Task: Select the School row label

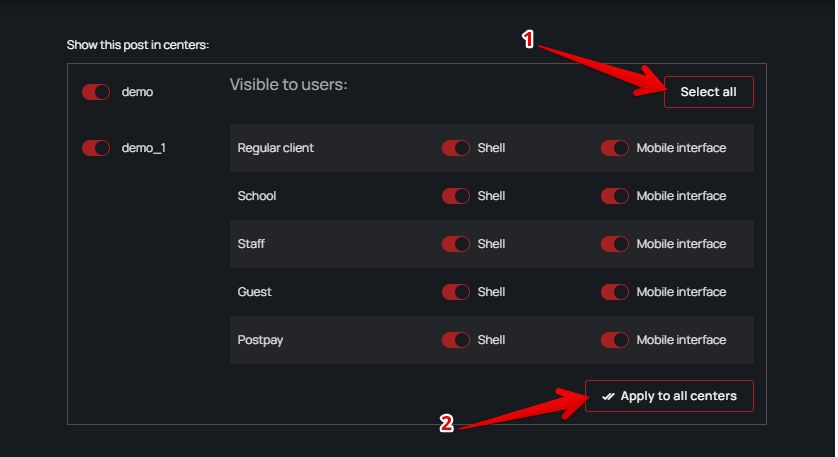Action: click(x=257, y=196)
